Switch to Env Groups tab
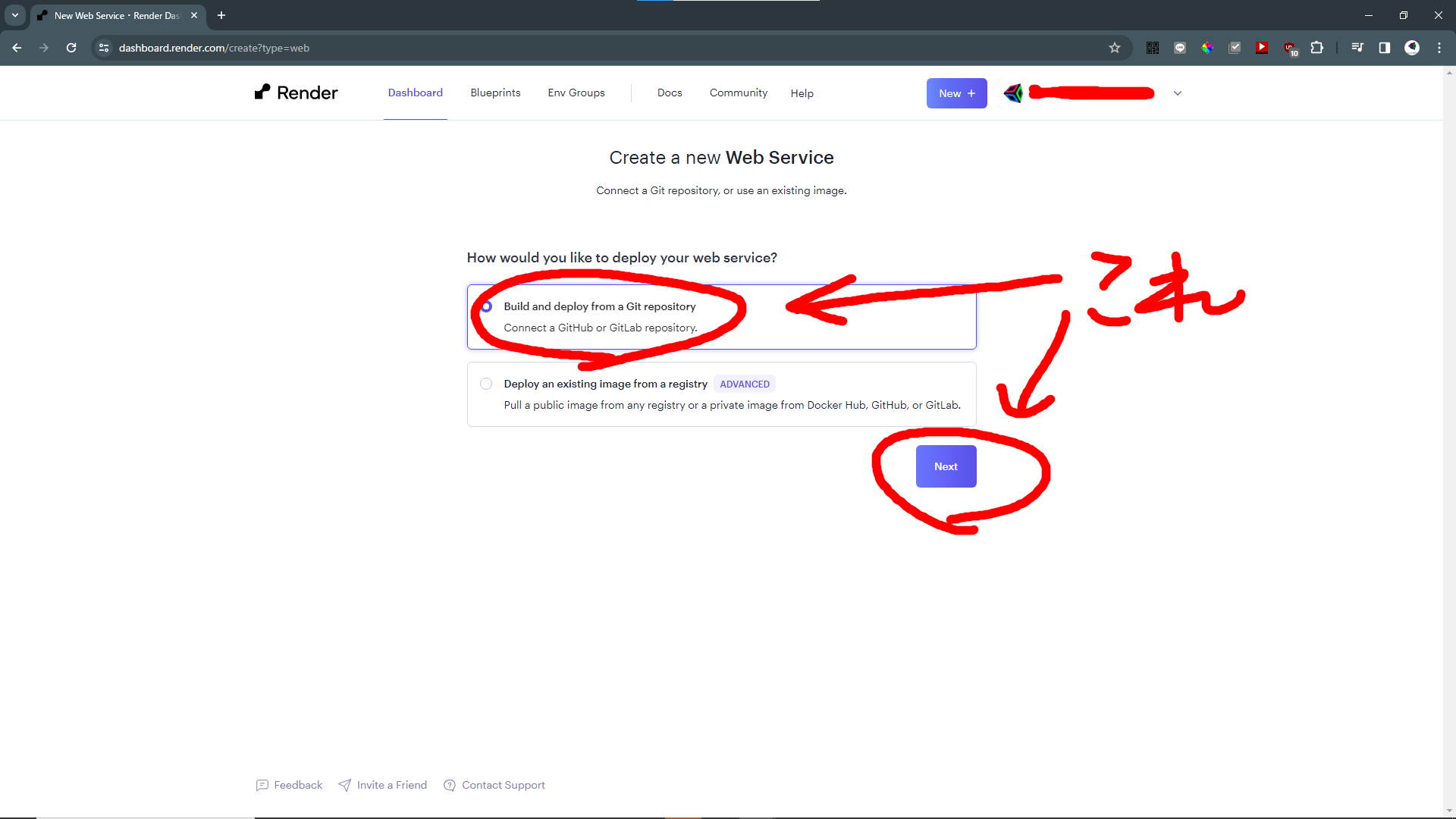Screen dimensions: 1456x819 (x=576, y=93)
